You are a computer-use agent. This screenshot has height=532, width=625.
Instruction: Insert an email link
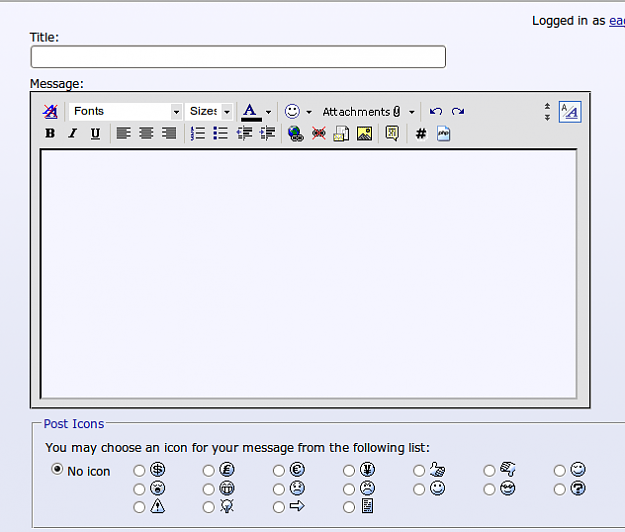341,134
